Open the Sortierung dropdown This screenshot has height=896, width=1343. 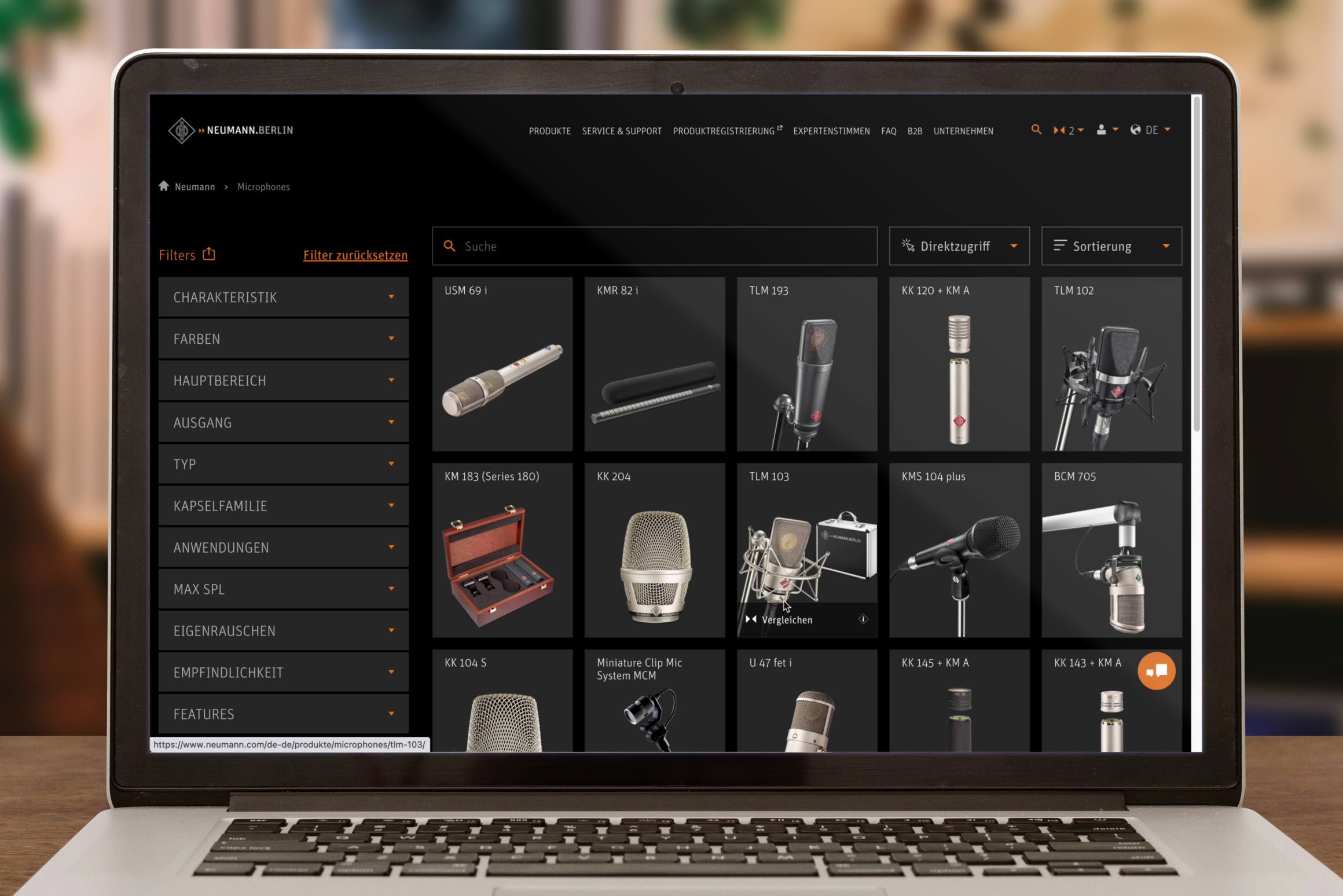(1111, 246)
